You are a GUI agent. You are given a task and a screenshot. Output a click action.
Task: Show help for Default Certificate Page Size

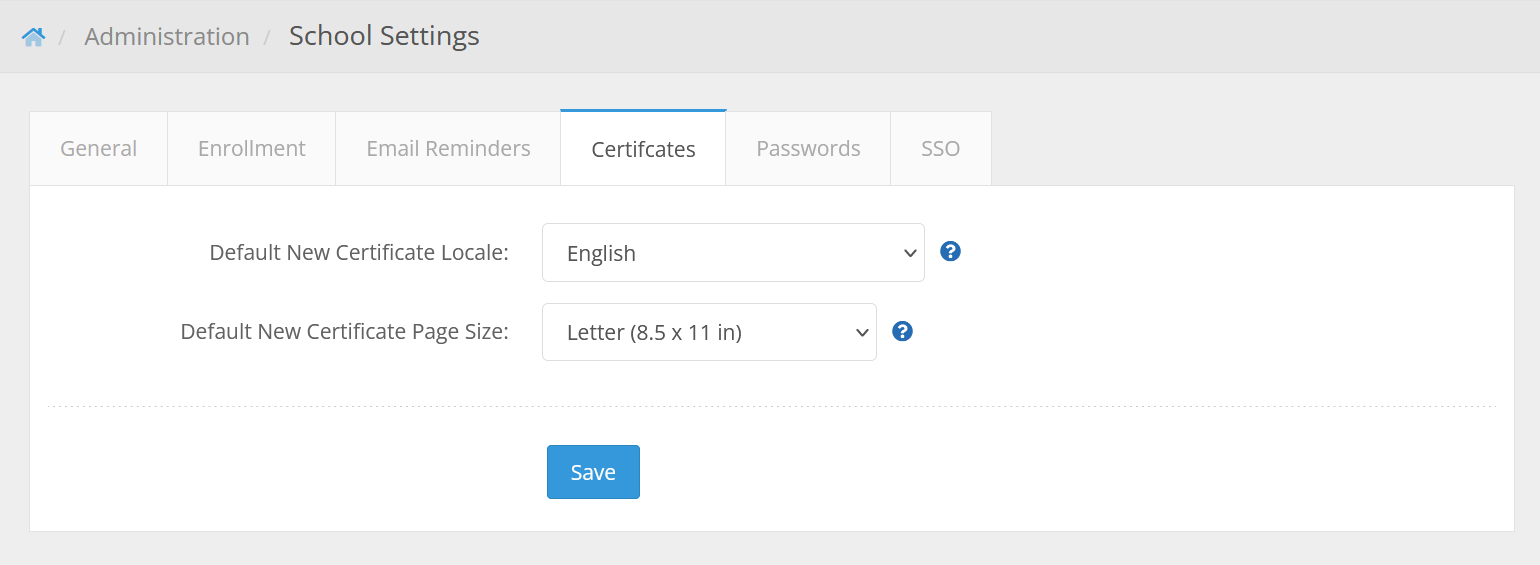(x=903, y=331)
